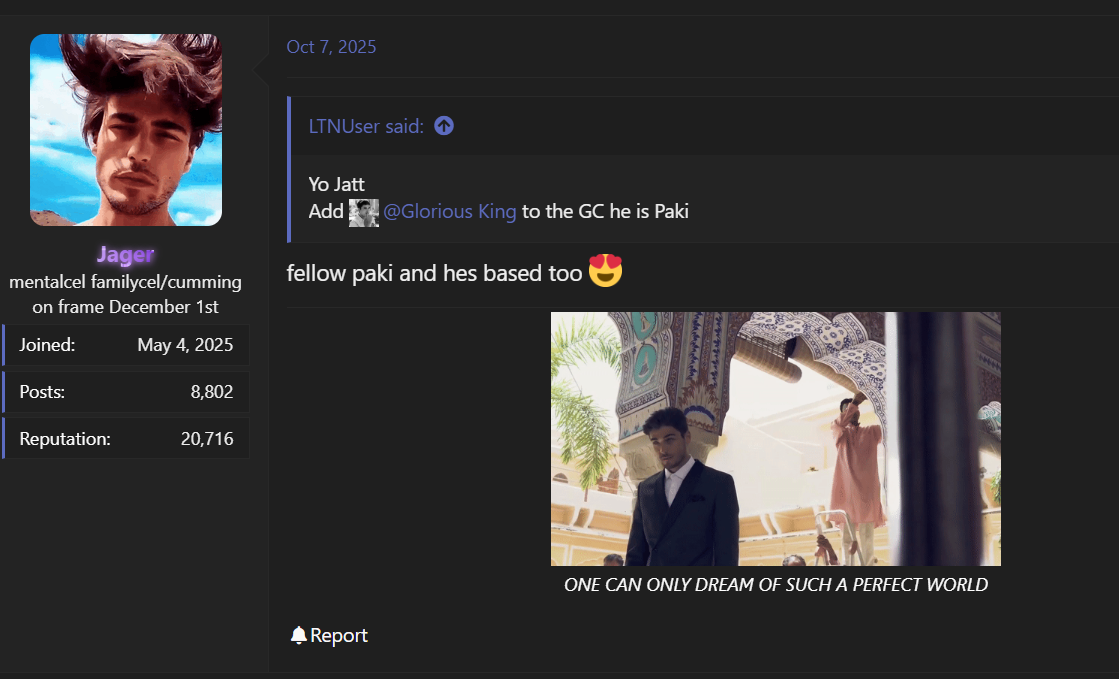Click the Posts count 8,802
Image resolution: width=1119 pixels, height=679 pixels.
click(211, 392)
